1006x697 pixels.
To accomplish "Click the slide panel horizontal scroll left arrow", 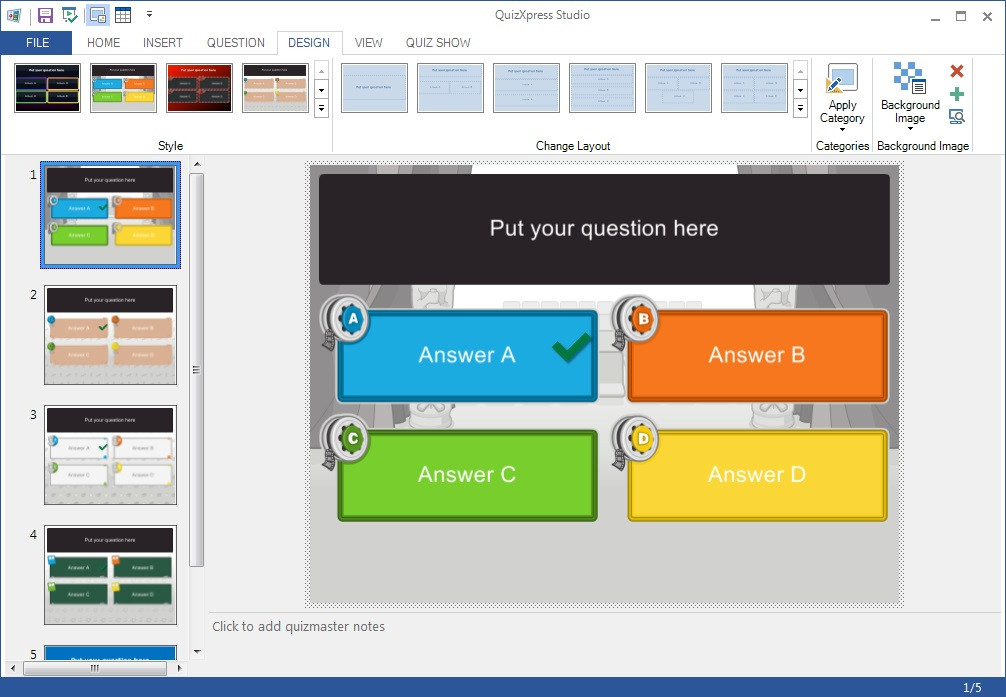I will 13,668.
